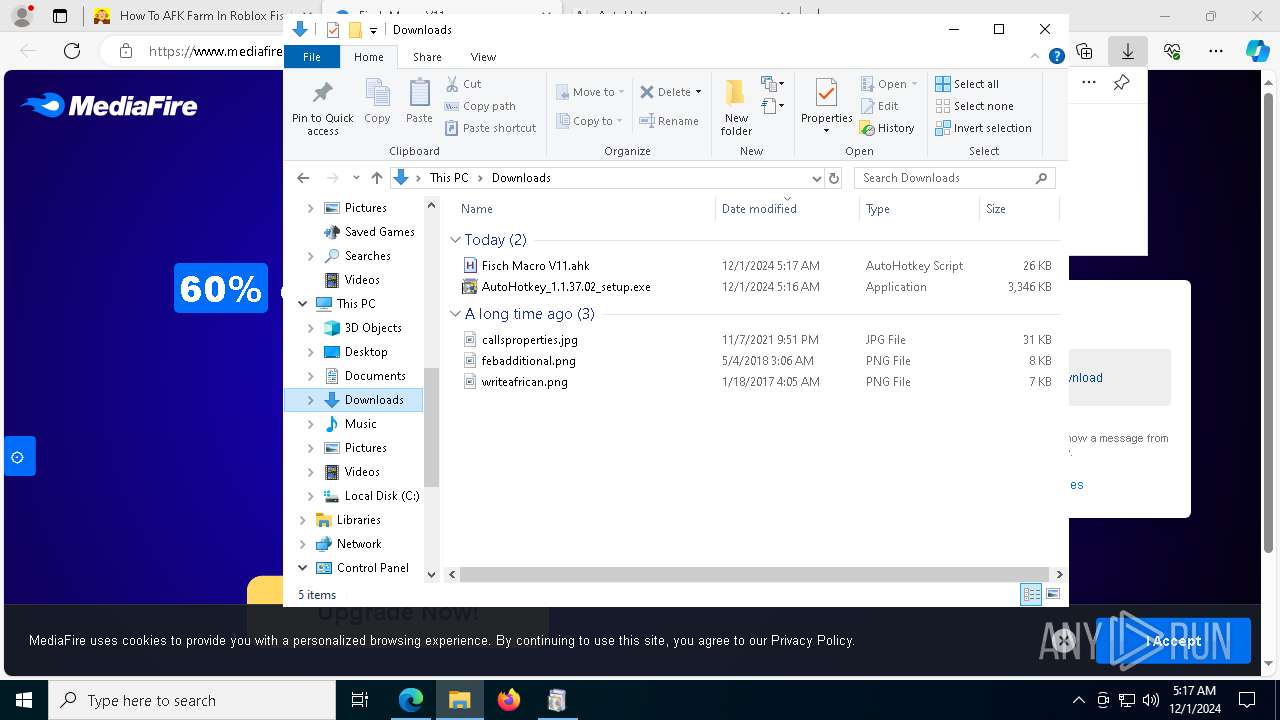Sort by Date modified column
Image resolution: width=1280 pixels, height=720 pixels.
[x=787, y=209]
